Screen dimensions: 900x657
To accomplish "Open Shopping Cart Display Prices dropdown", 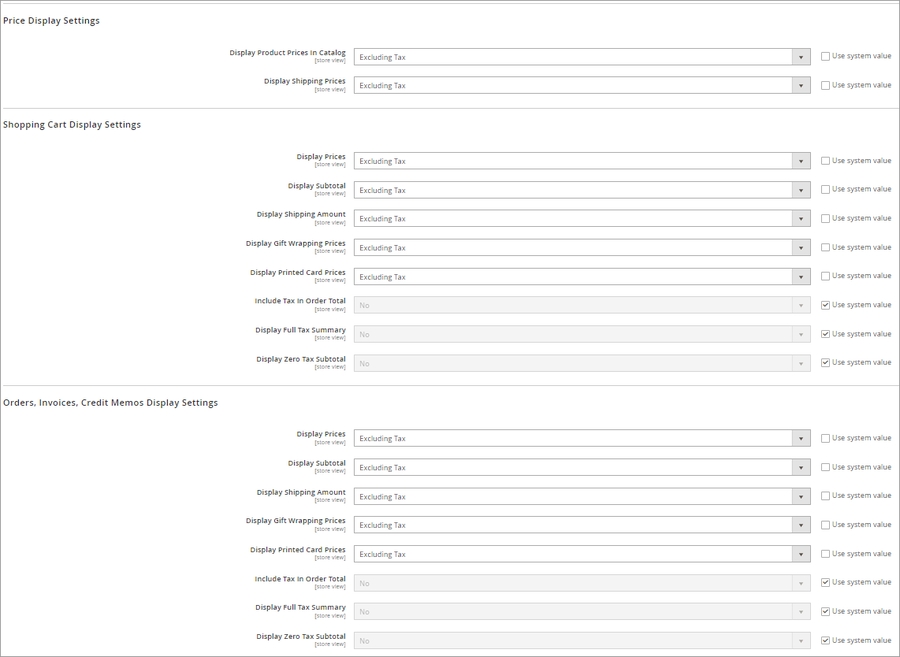I will point(581,161).
